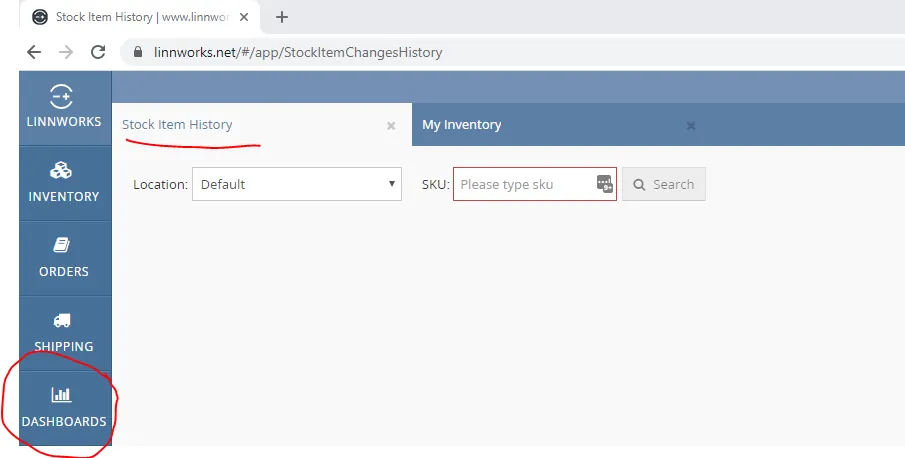The width and height of the screenshot is (905, 458).
Task: Open a new browser tab with the plus icon
Action: [282, 17]
